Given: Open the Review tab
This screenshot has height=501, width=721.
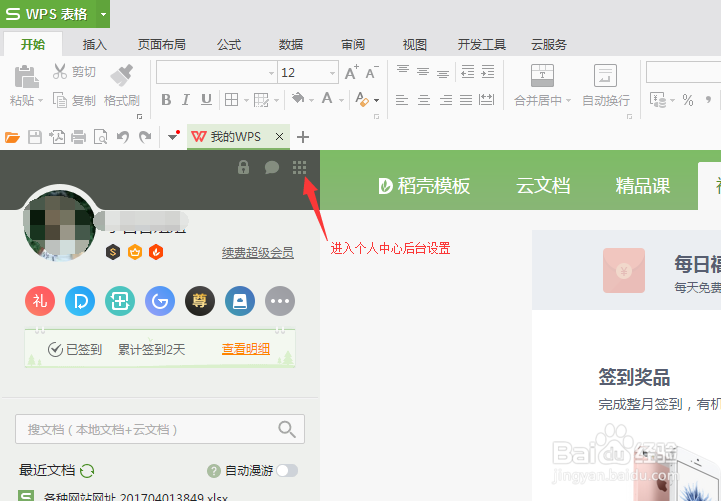Looking at the screenshot, I should tap(353, 45).
